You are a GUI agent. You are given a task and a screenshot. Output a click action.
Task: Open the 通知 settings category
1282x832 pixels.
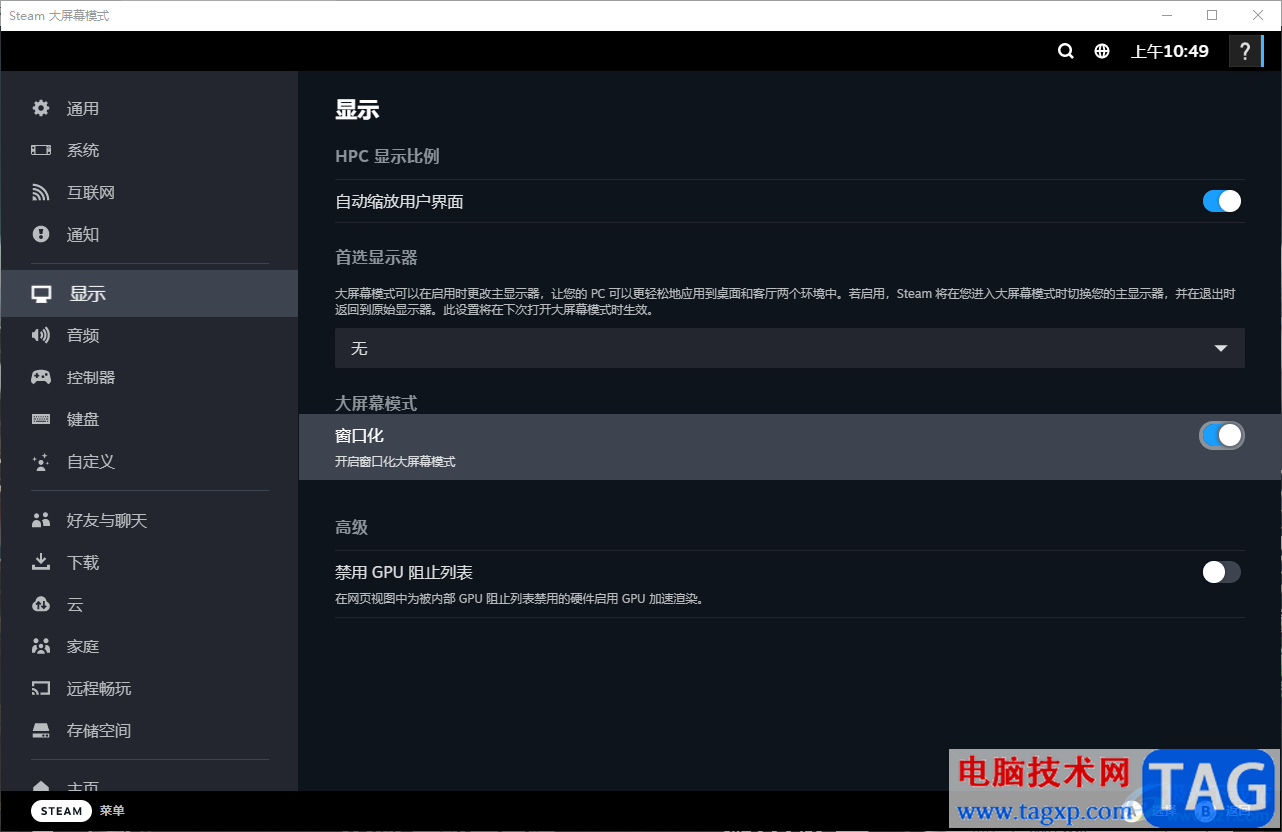click(149, 234)
